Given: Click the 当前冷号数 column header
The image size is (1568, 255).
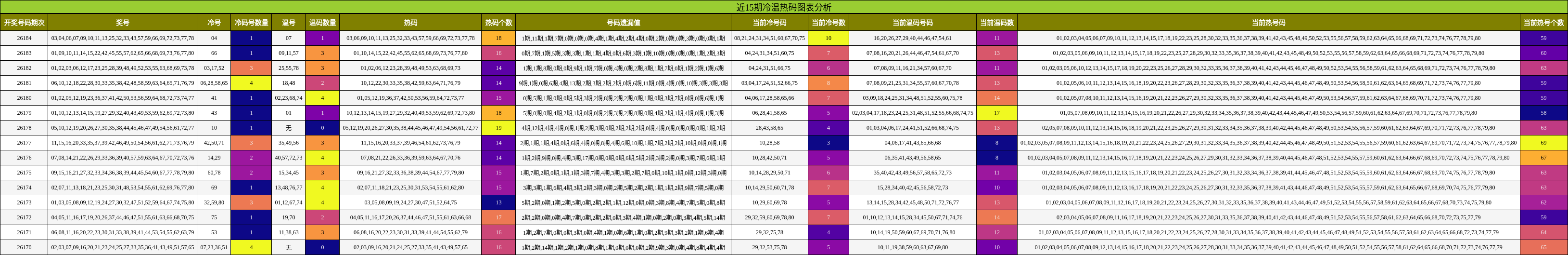Looking at the screenshot, I should point(829,23).
